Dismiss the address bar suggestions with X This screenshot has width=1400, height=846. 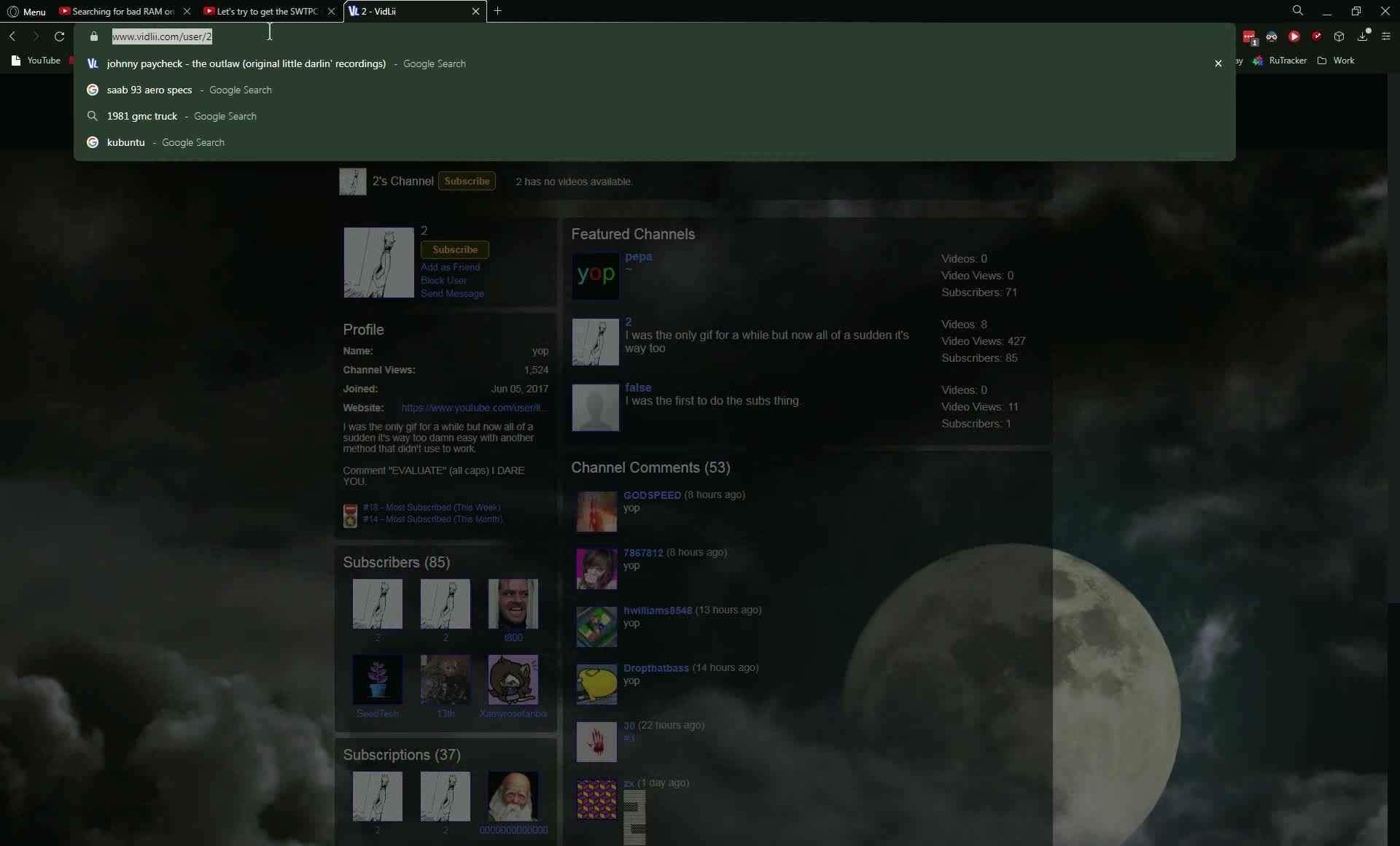pyautogui.click(x=1218, y=63)
